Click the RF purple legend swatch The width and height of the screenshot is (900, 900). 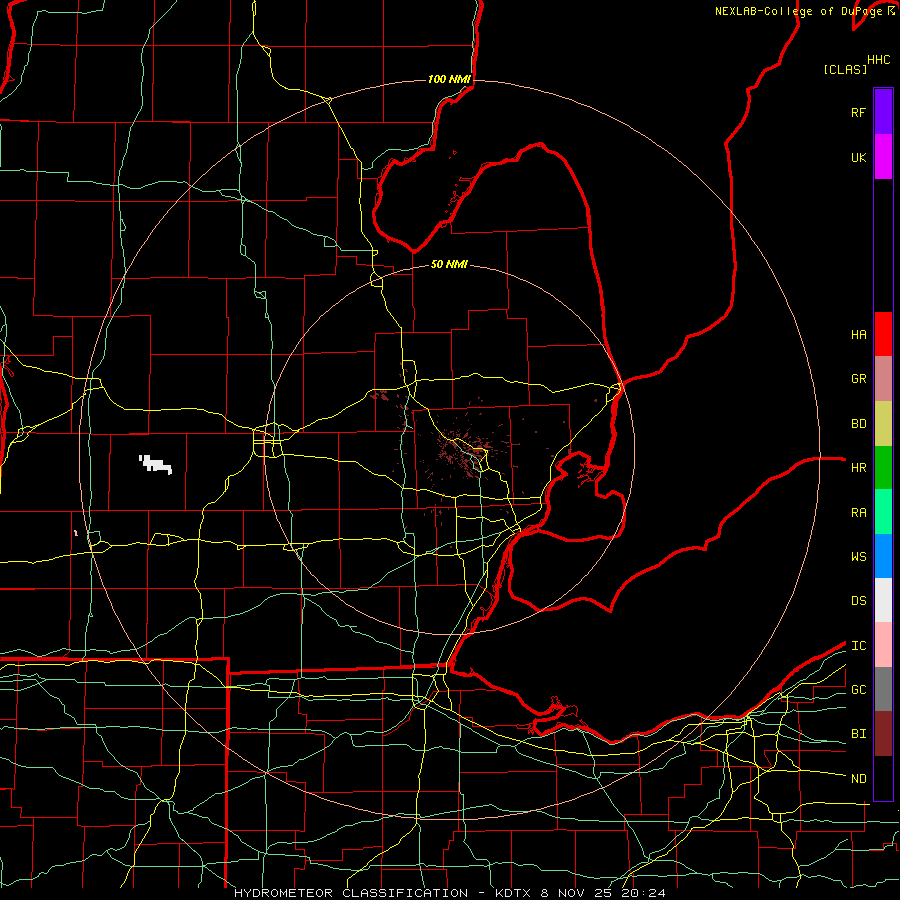[883, 112]
